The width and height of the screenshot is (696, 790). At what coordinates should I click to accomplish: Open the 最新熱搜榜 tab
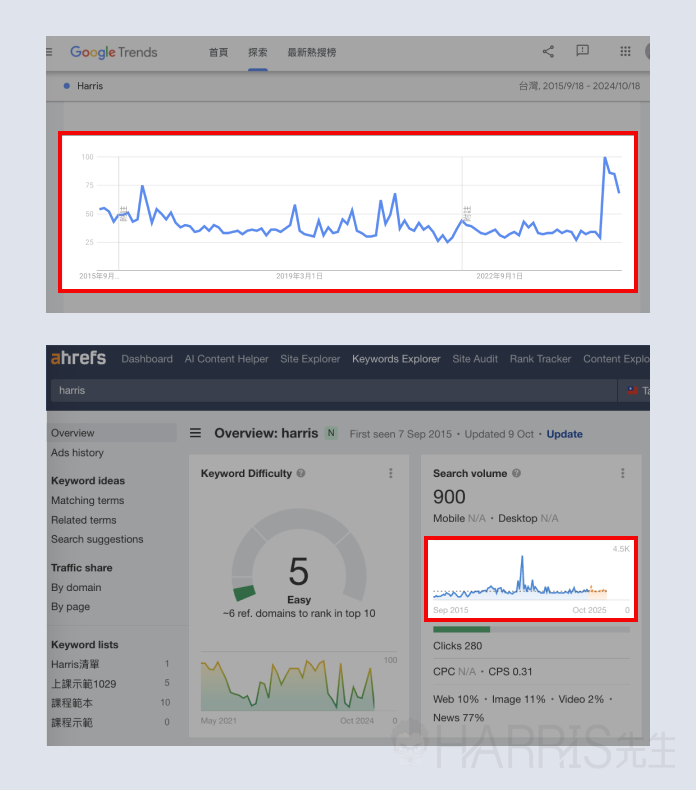point(311,52)
